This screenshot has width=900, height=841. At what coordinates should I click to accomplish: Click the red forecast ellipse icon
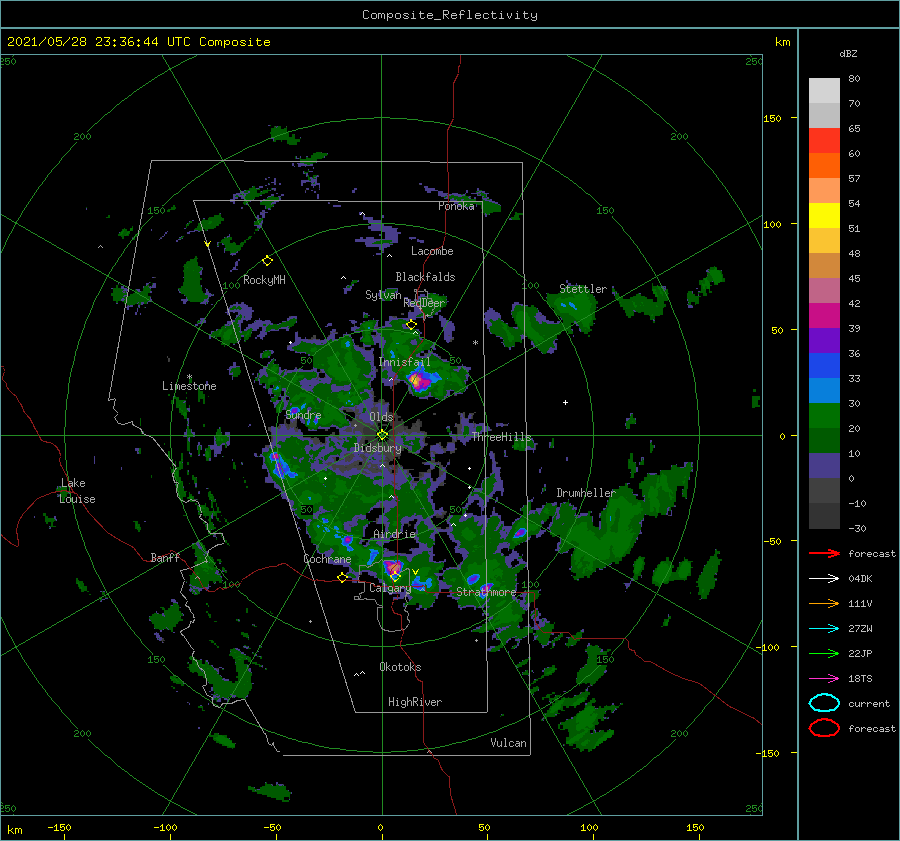[x=824, y=728]
